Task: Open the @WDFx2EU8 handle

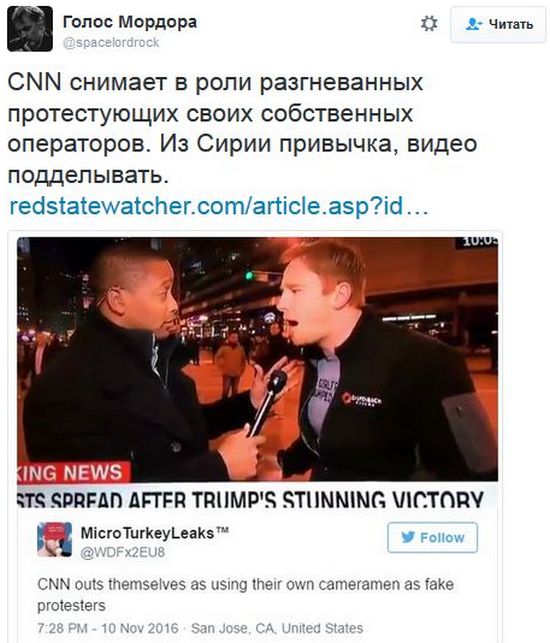Action: click(x=123, y=552)
